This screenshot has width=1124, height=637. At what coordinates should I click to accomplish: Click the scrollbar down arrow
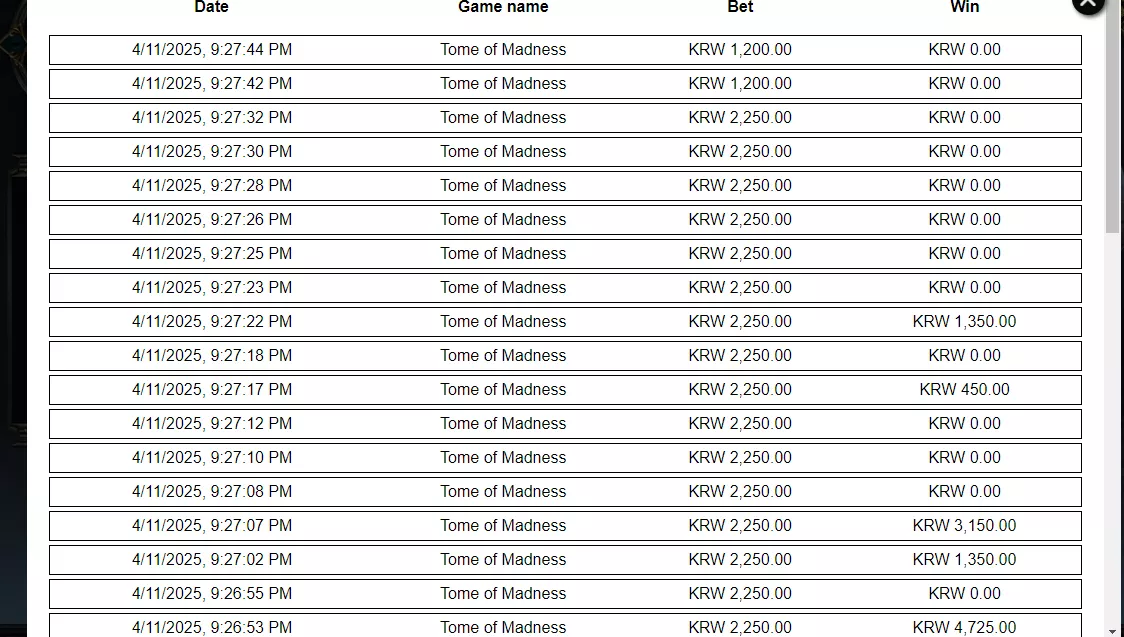tap(1113, 631)
